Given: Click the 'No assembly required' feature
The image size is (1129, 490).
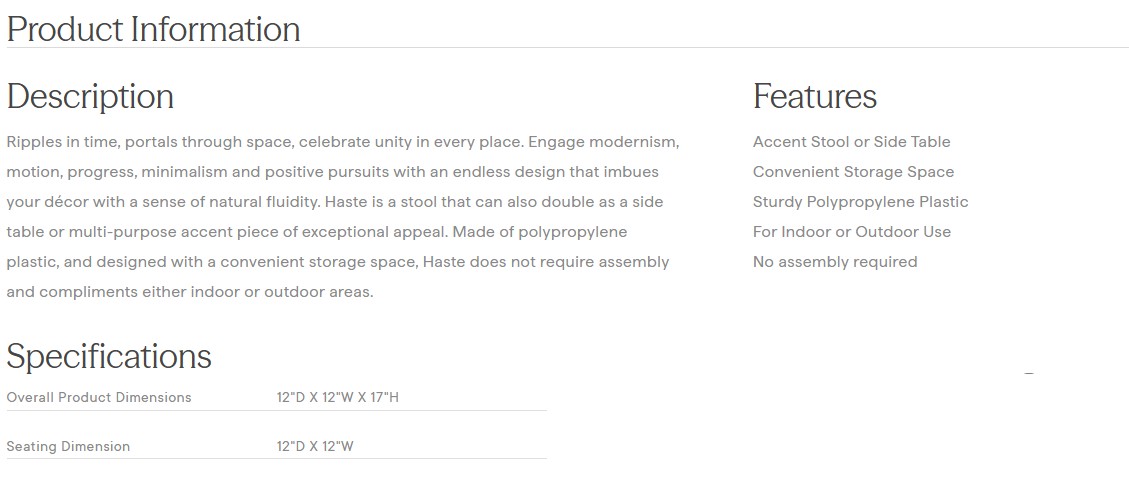Looking at the screenshot, I should pos(834,262).
